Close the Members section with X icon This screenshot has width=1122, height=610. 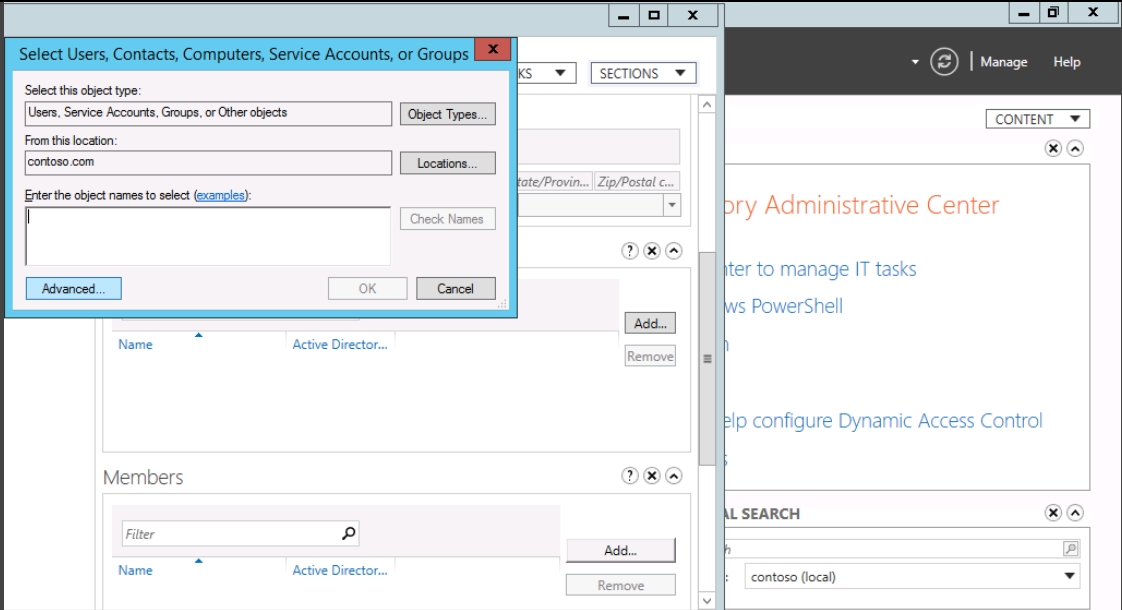tap(652, 476)
